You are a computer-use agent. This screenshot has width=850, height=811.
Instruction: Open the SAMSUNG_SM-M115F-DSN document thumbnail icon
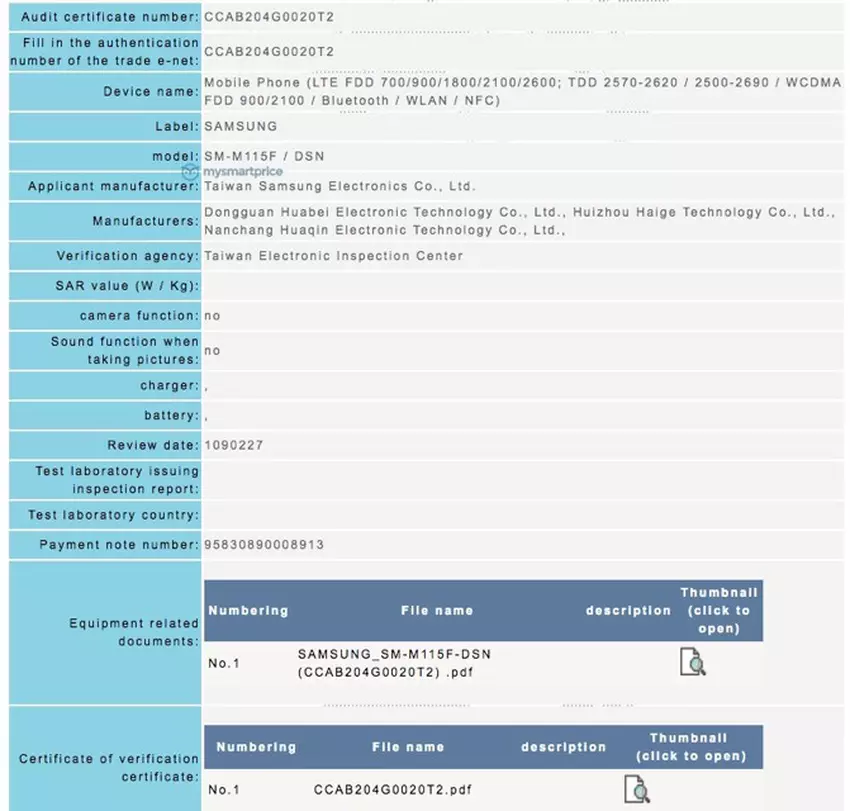692,662
